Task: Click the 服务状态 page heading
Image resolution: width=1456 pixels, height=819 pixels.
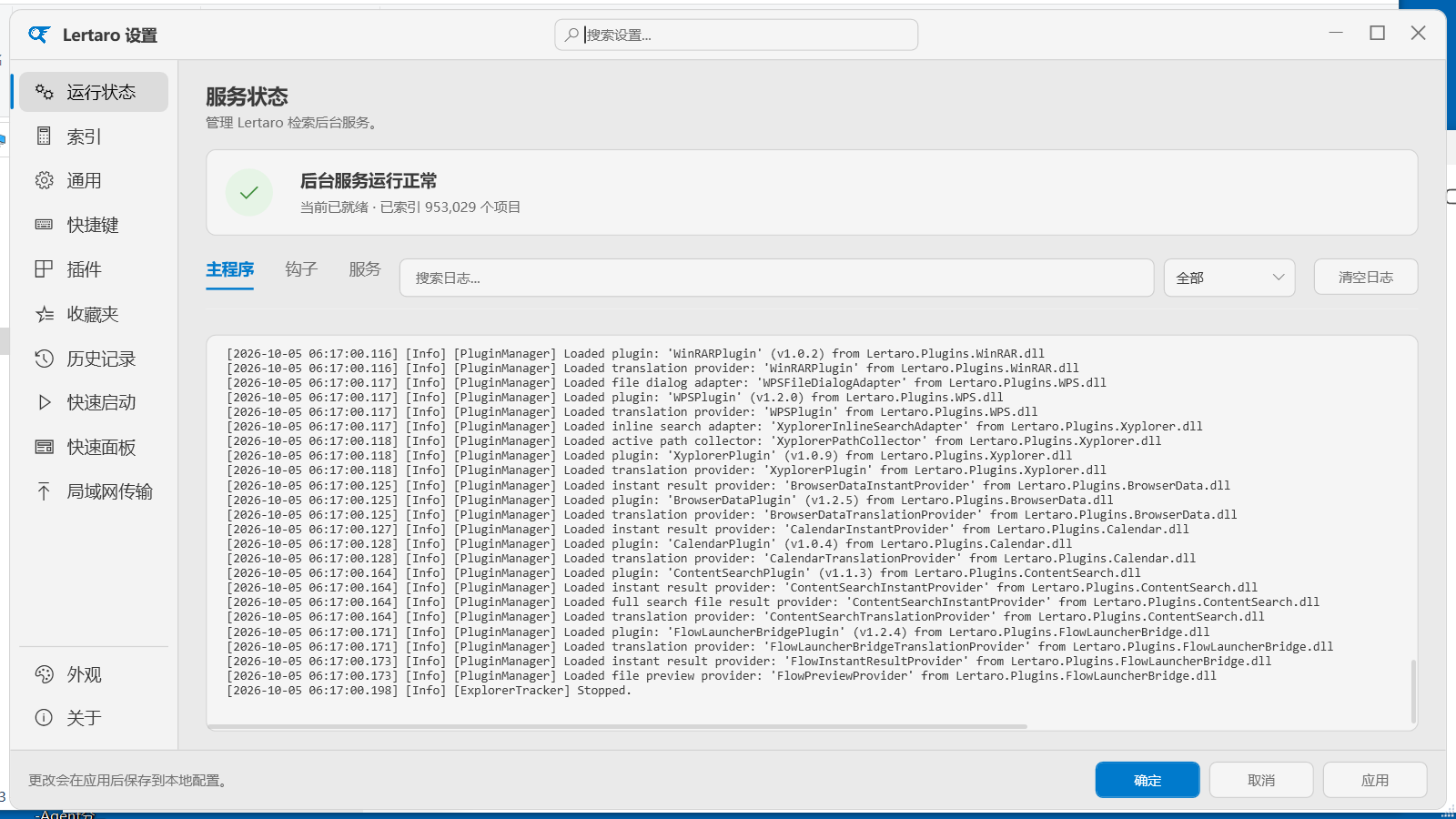Action: pyautogui.click(x=247, y=96)
